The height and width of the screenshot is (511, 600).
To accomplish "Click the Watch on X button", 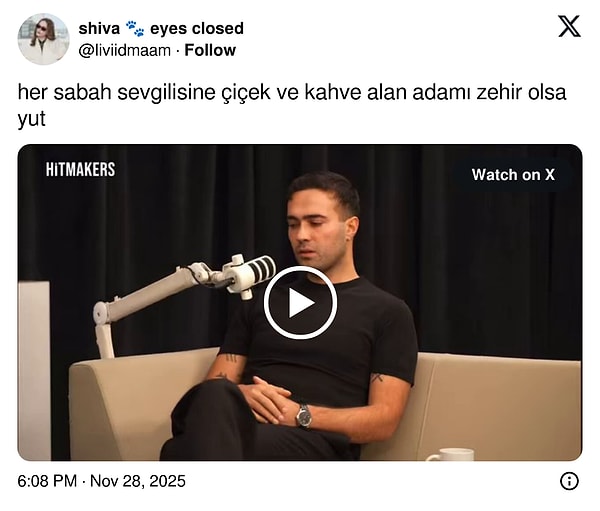I will pos(513,175).
